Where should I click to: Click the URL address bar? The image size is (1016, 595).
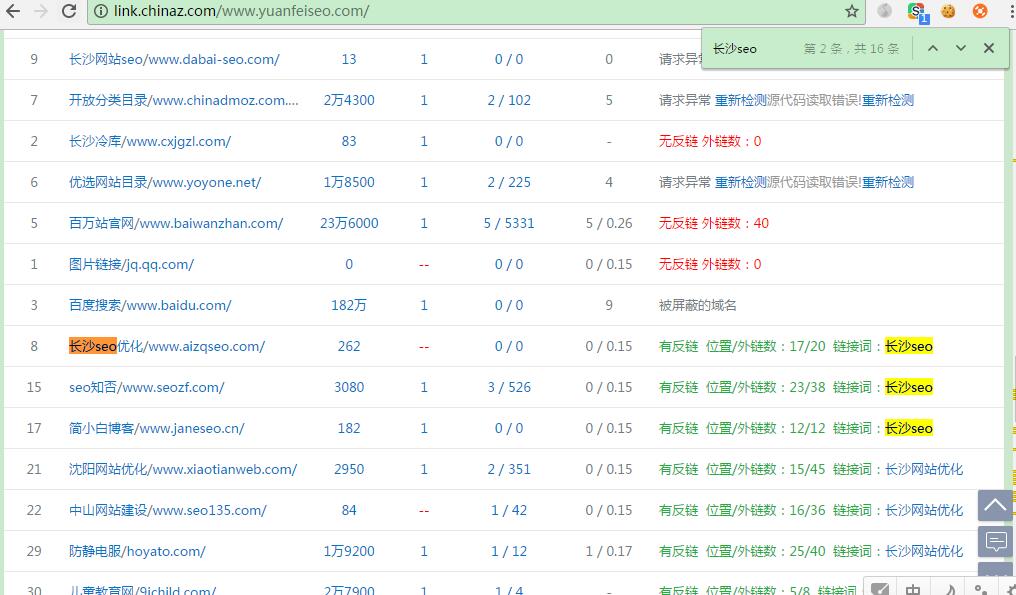[470, 11]
